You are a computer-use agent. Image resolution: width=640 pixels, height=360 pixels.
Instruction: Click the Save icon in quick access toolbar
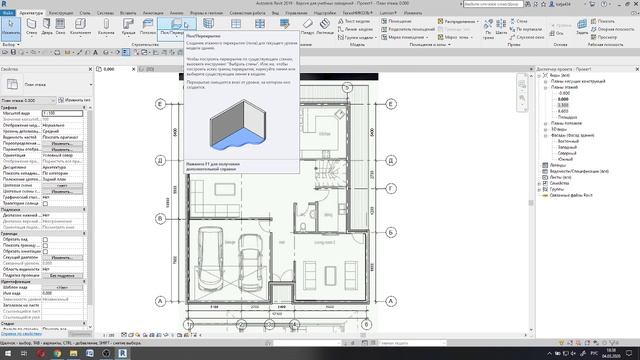point(13,52)
